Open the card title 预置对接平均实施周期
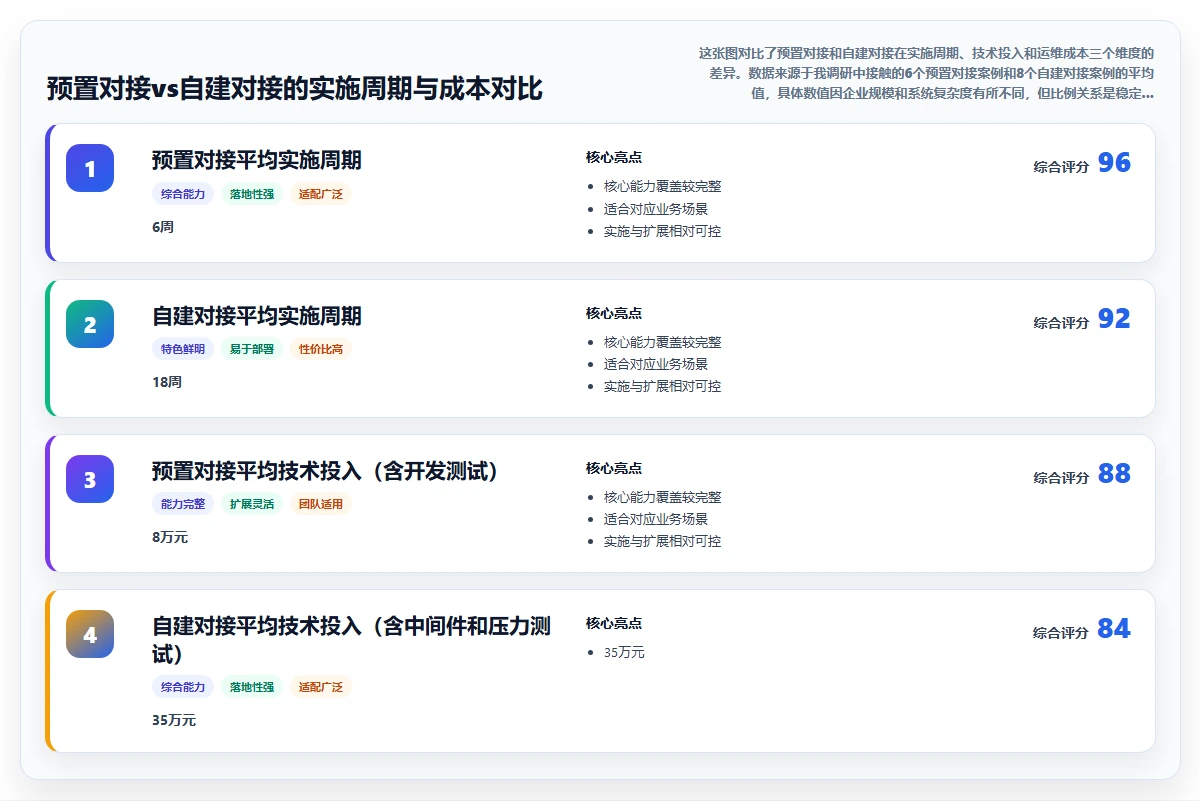 pos(257,160)
